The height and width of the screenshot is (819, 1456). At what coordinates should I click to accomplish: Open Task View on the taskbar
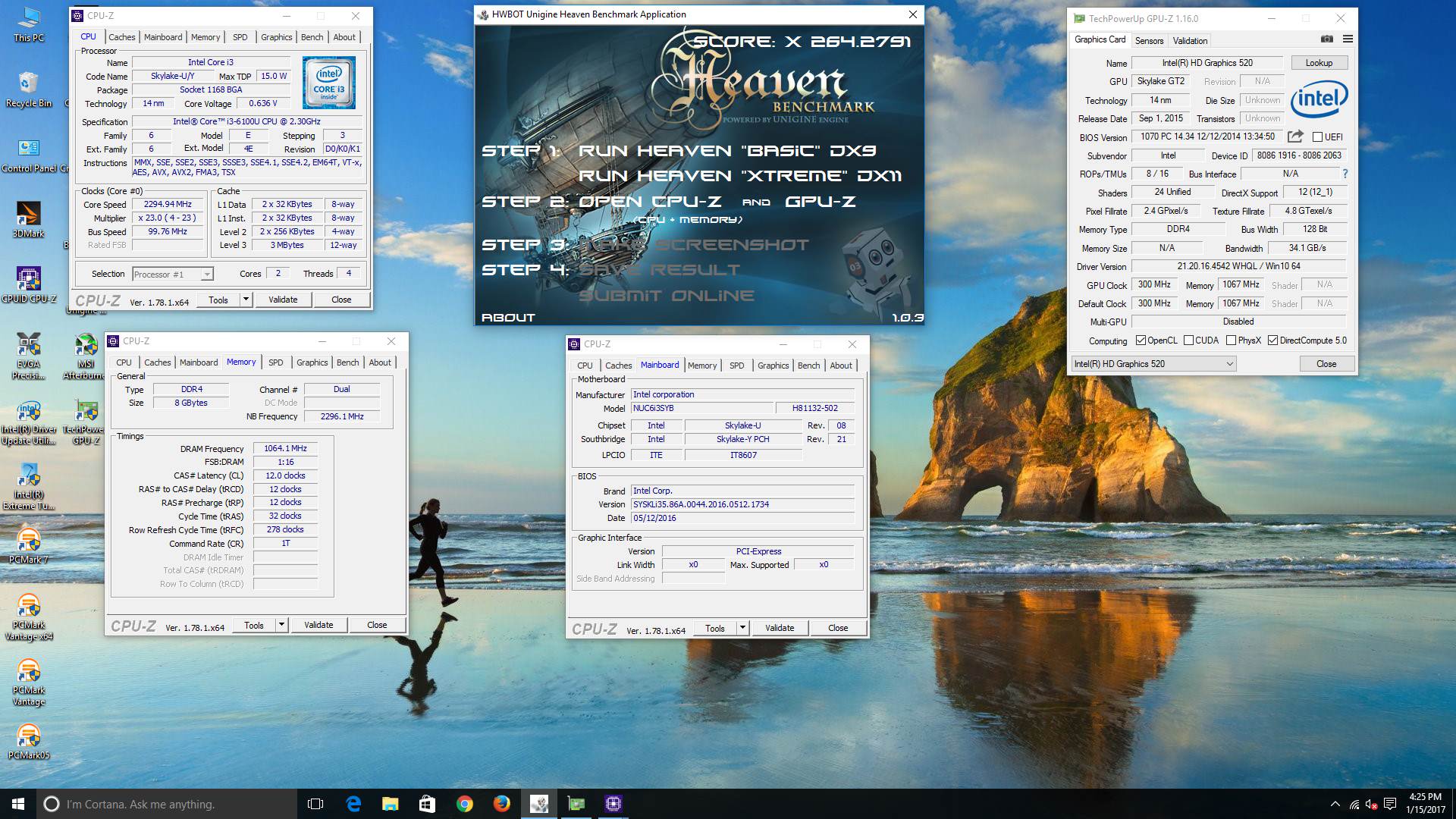click(x=315, y=804)
